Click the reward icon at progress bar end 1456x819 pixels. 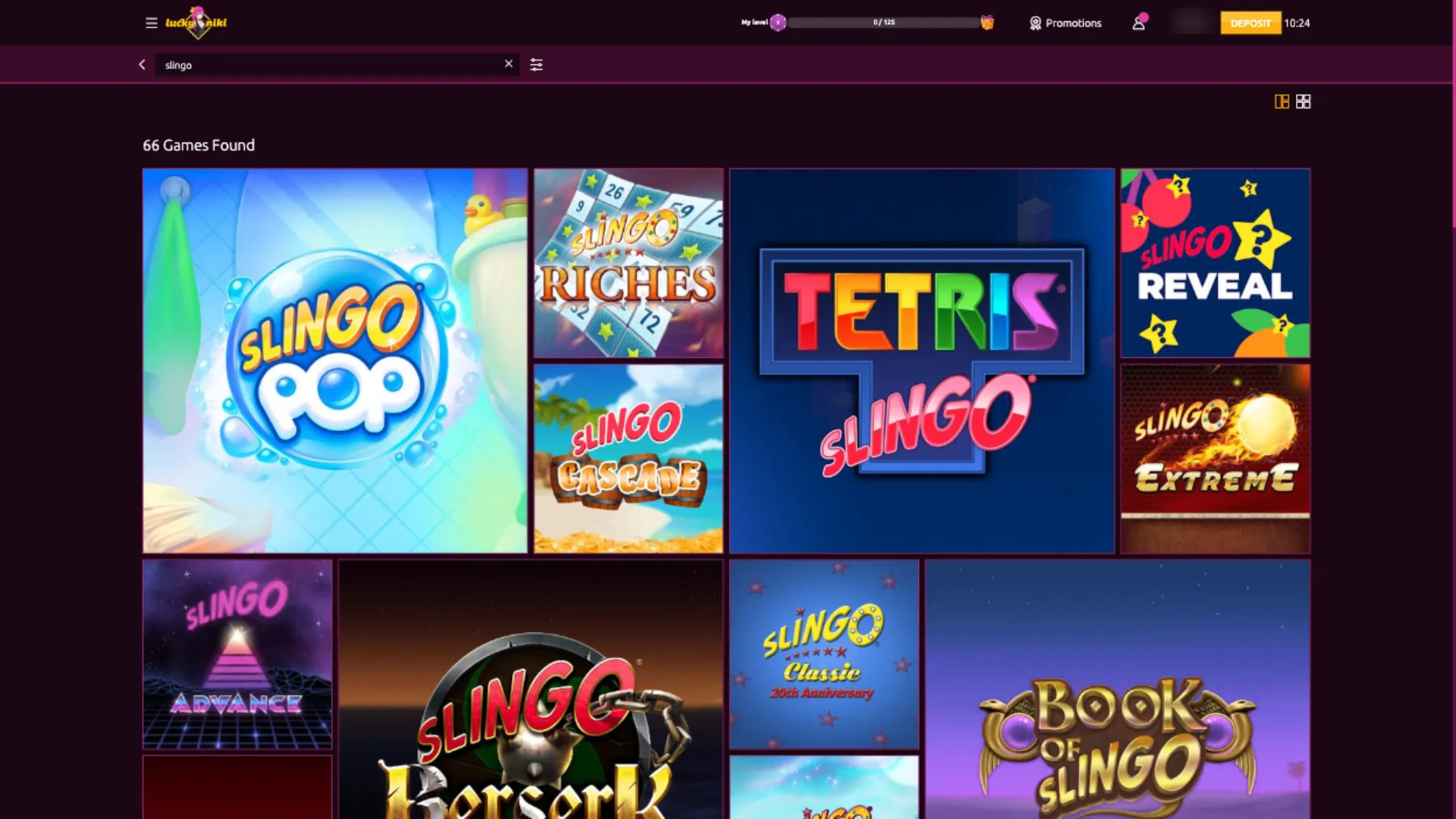pos(987,23)
